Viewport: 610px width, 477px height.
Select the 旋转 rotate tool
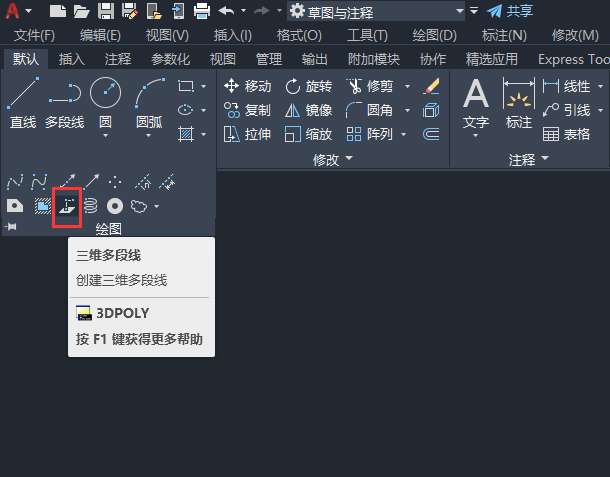(309, 86)
